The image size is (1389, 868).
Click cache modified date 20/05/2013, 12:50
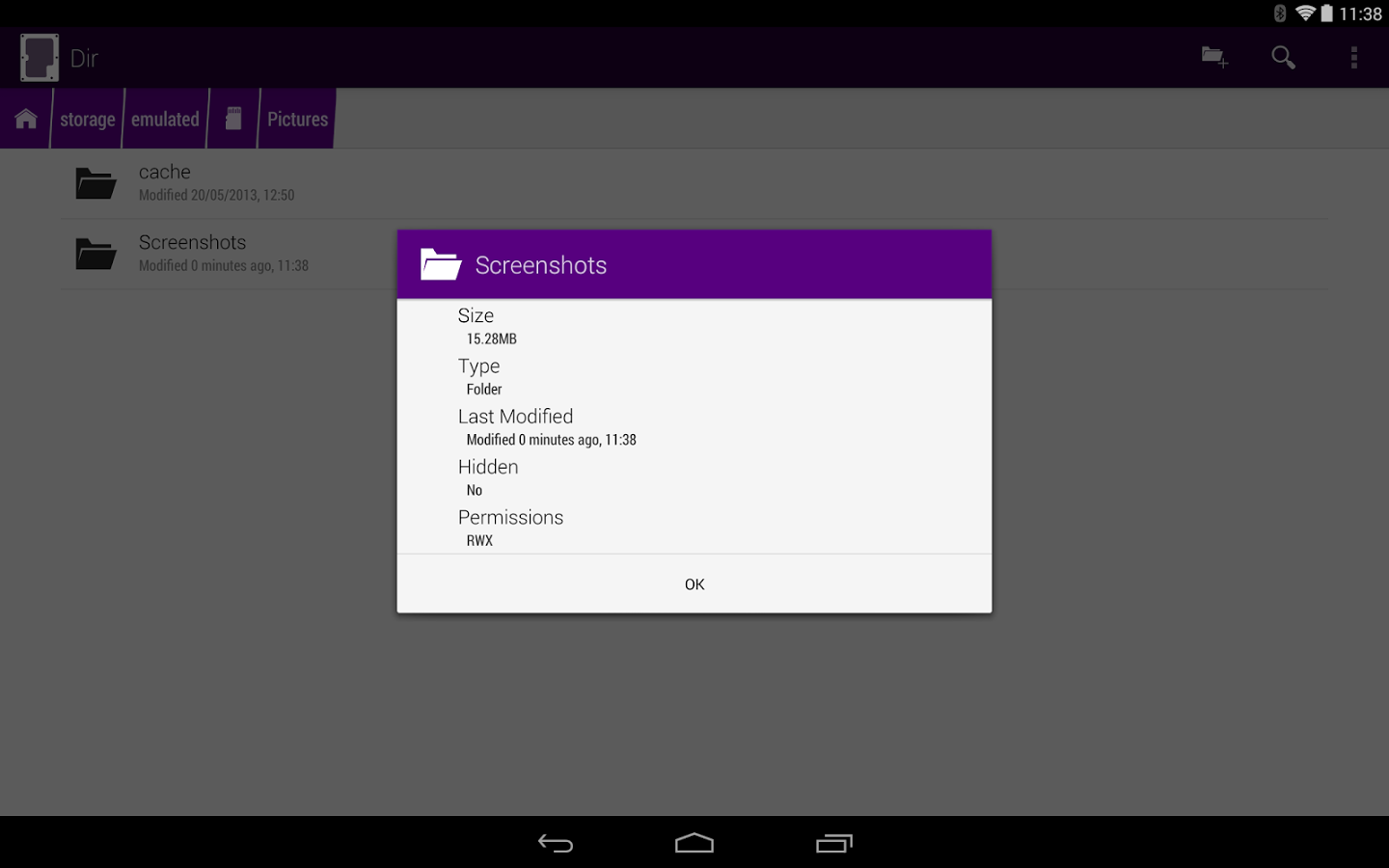216,195
